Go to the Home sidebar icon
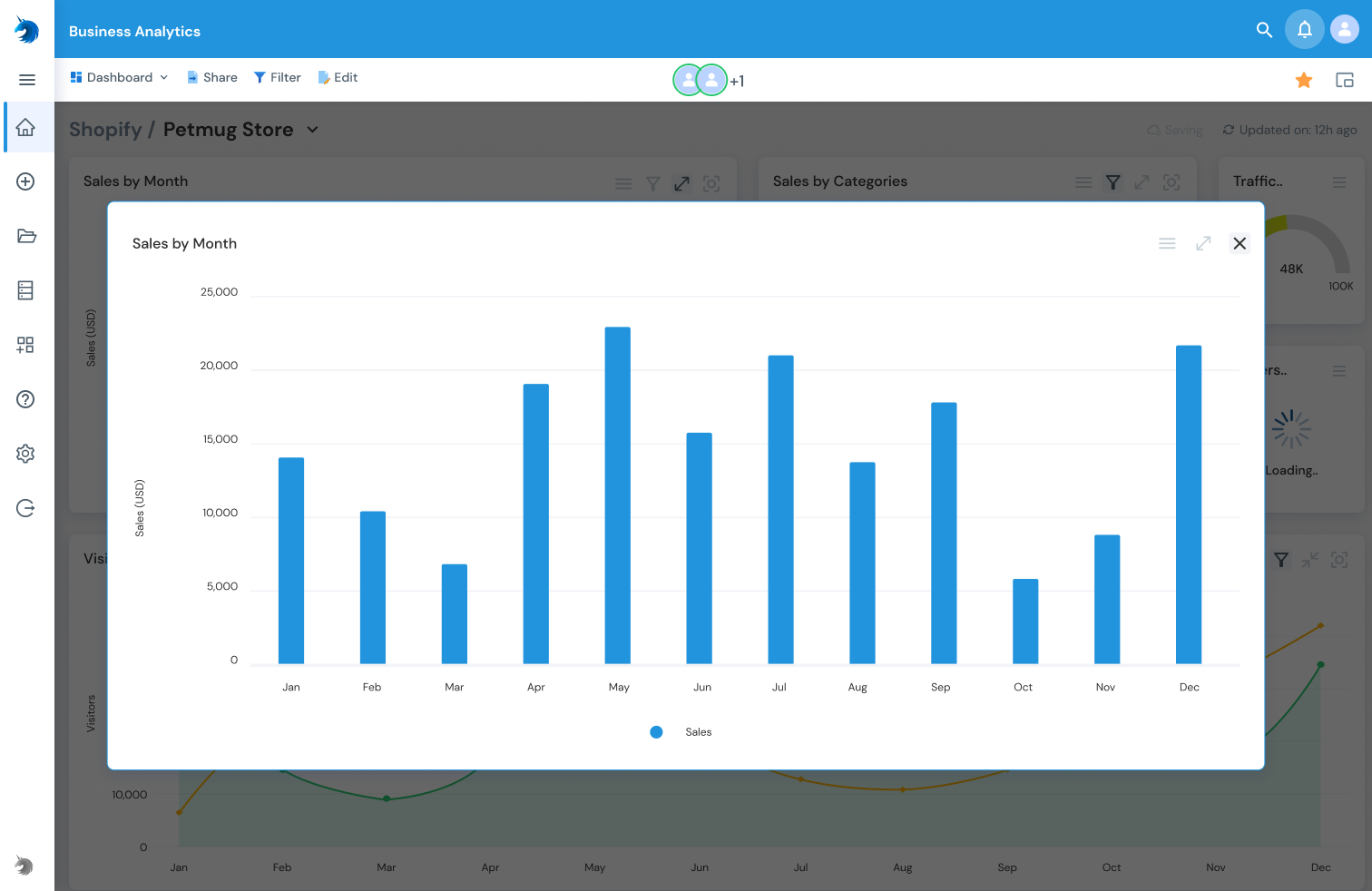The image size is (1372, 891). tap(26, 127)
